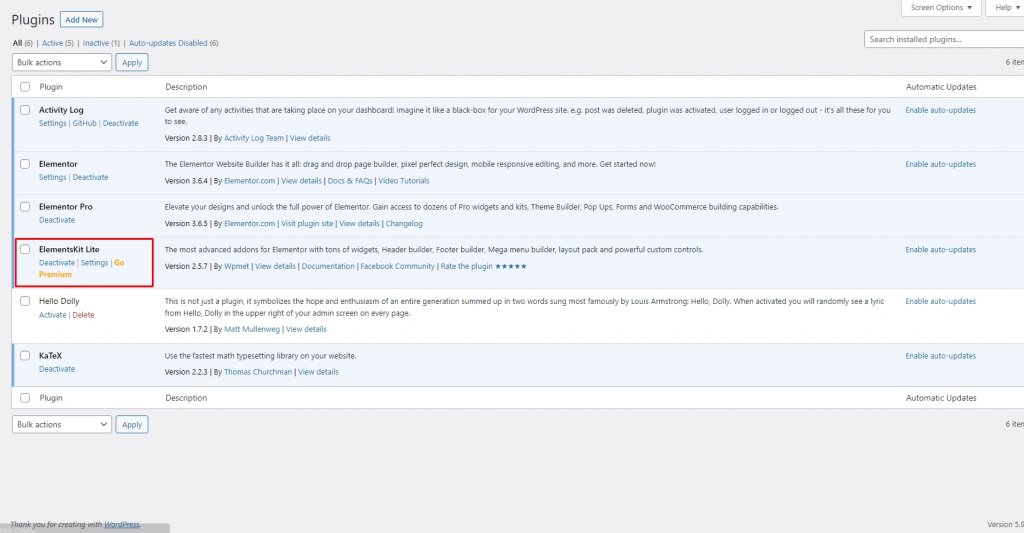The image size is (1024, 533).
Task: Open the Wpmet author link
Action: (236, 266)
